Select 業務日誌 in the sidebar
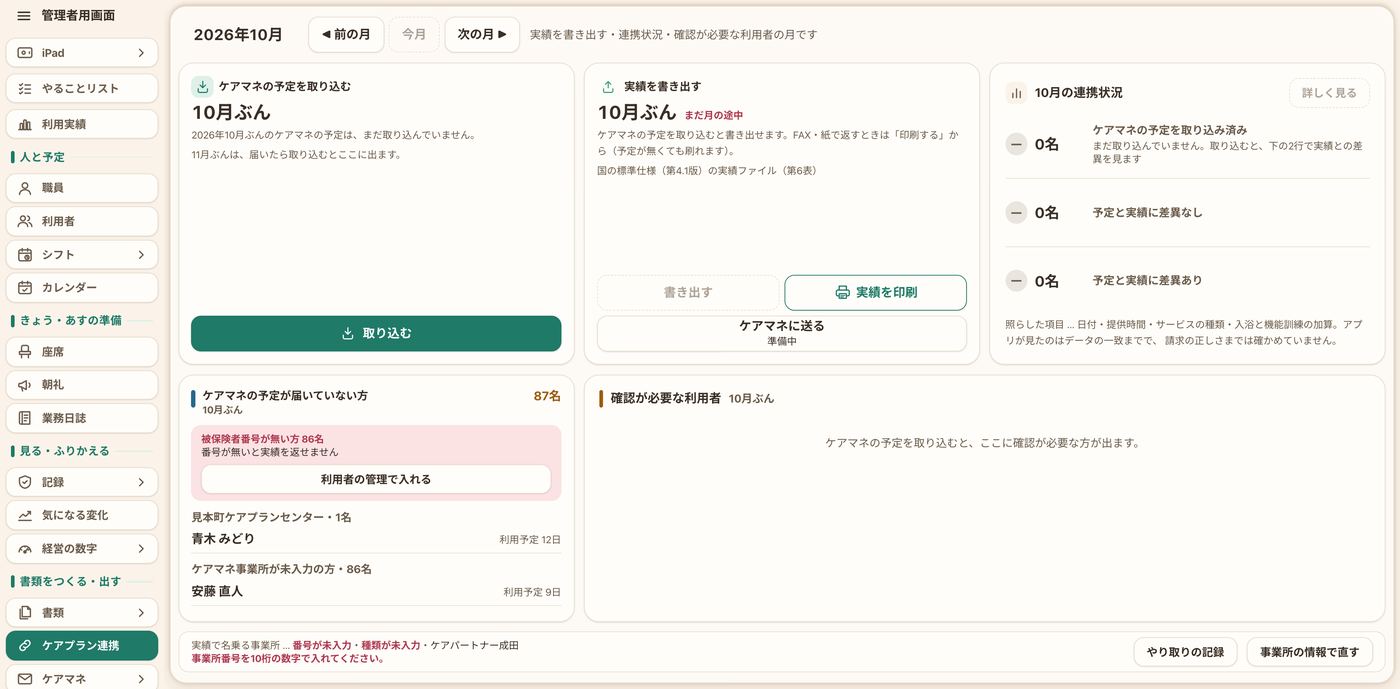The image size is (1400, 689). (x=82, y=418)
